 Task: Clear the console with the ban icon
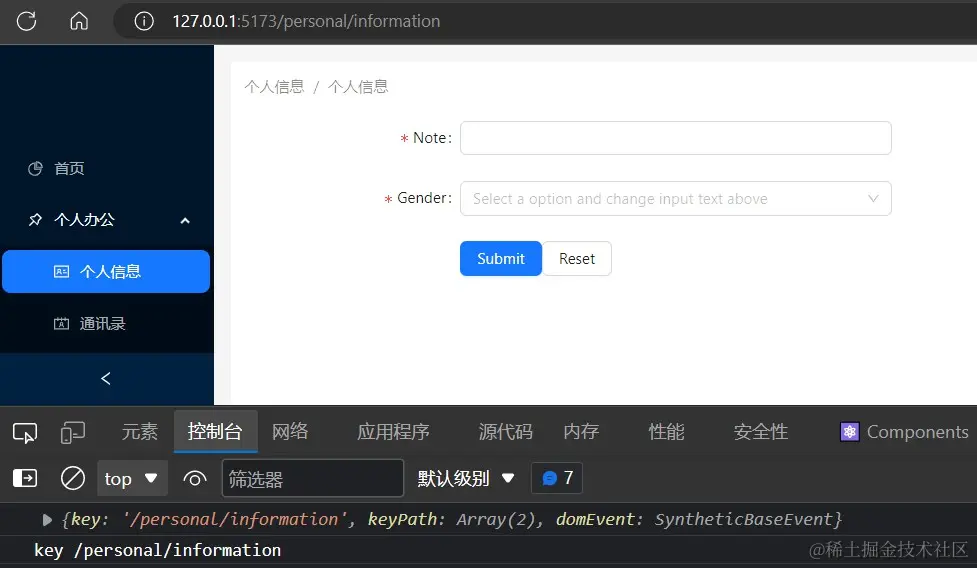[x=73, y=478]
